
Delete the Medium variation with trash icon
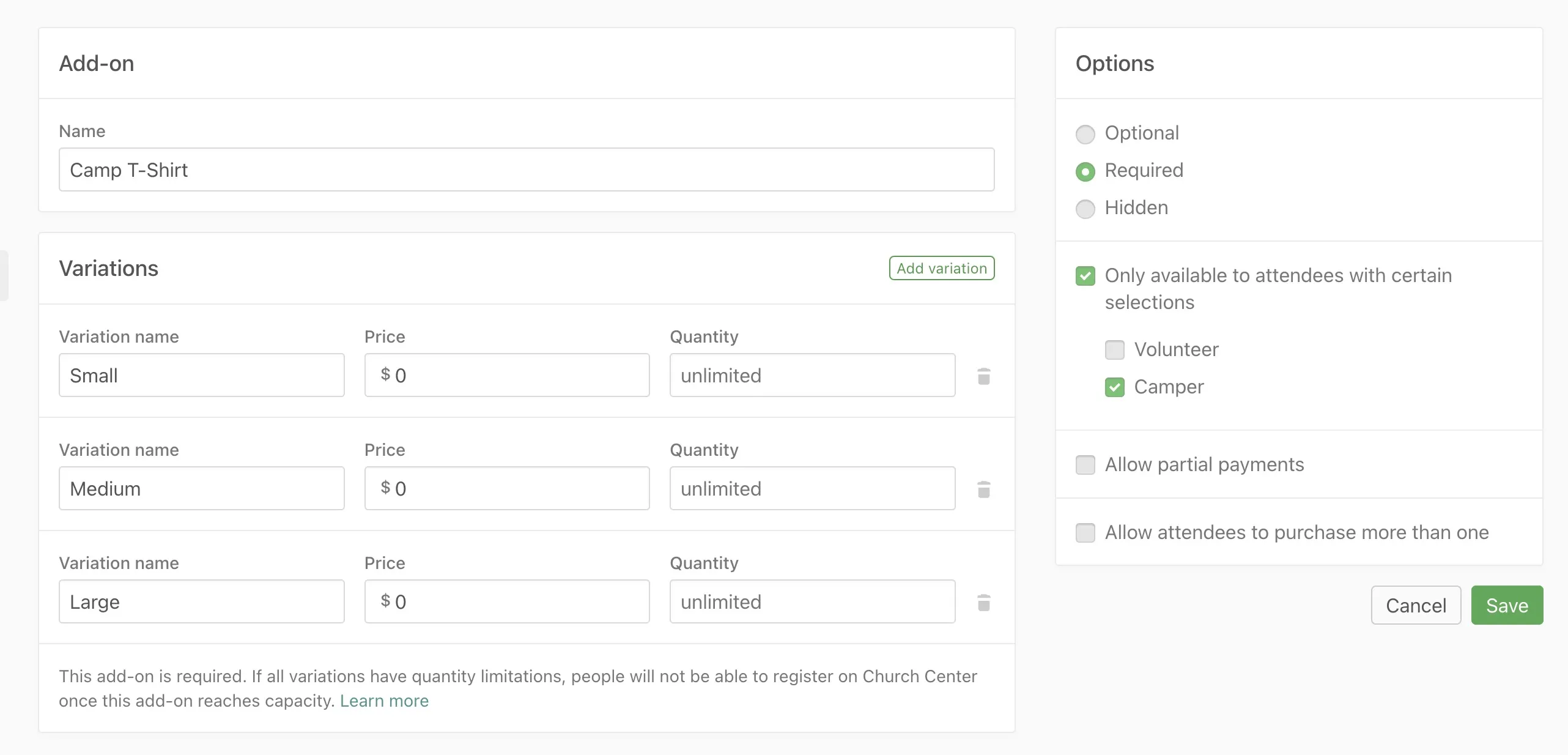coord(983,489)
